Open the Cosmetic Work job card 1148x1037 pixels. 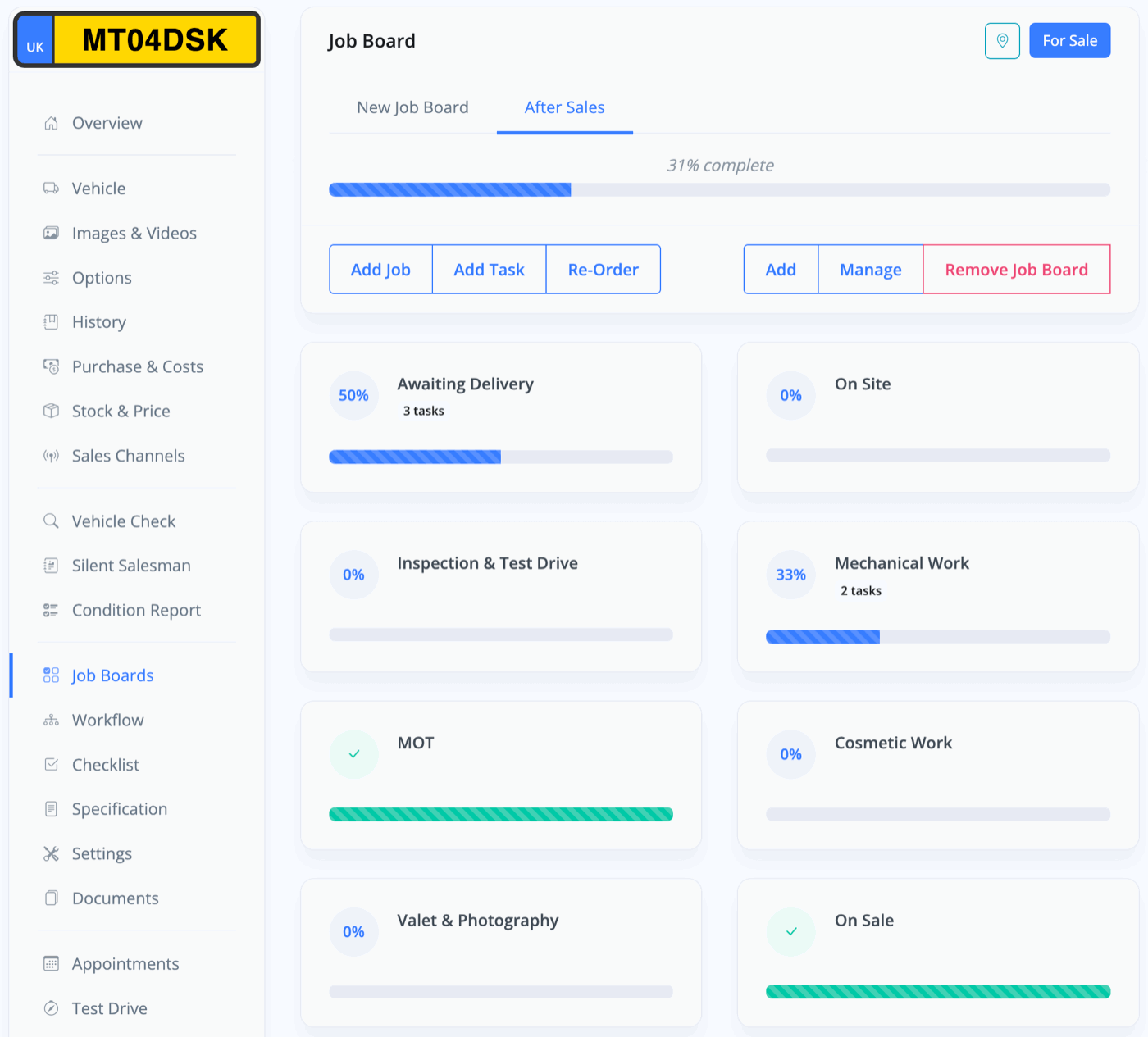pos(938,775)
